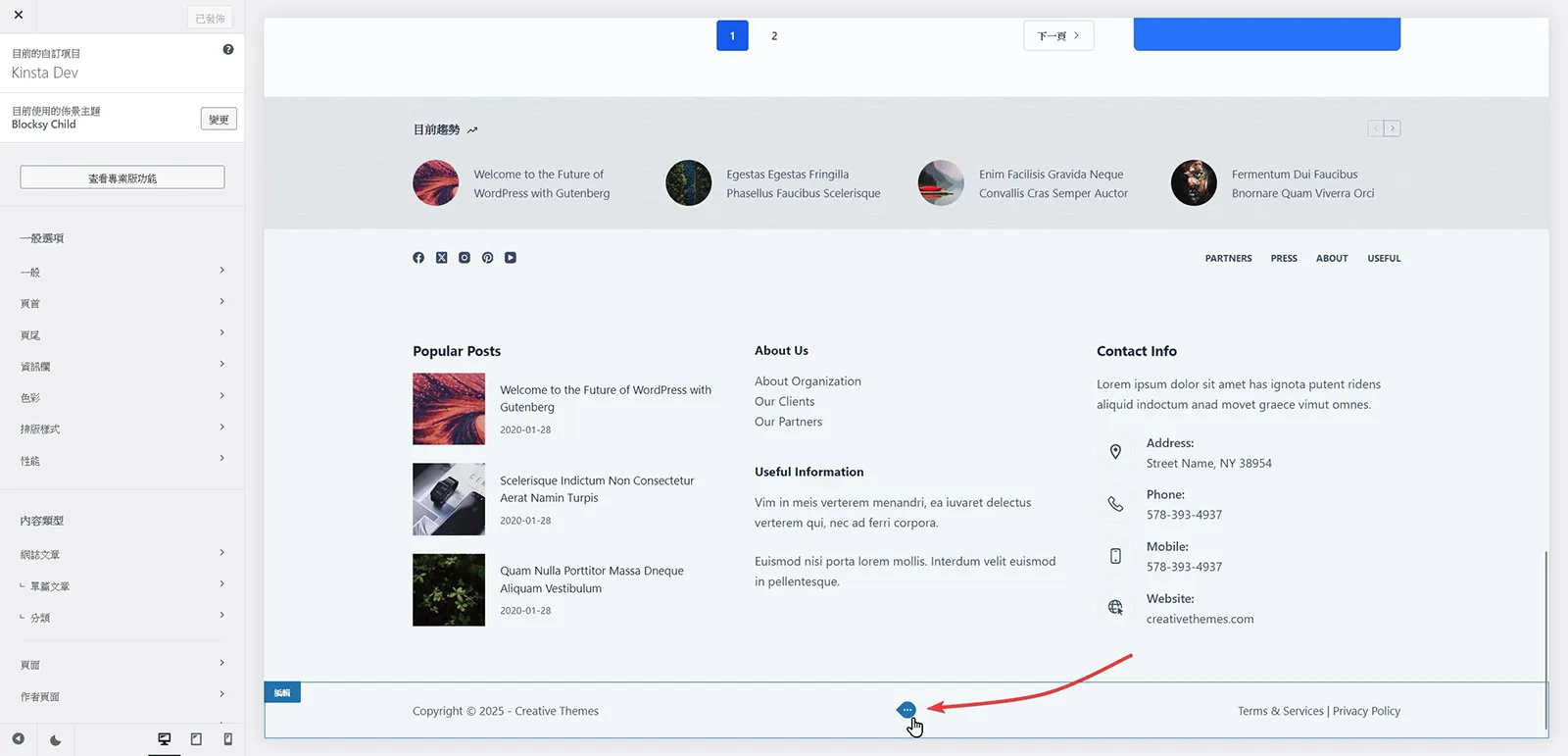Open the 頁面 pages section
Viewport: 1568px width, 756px height.
(122, 664)
